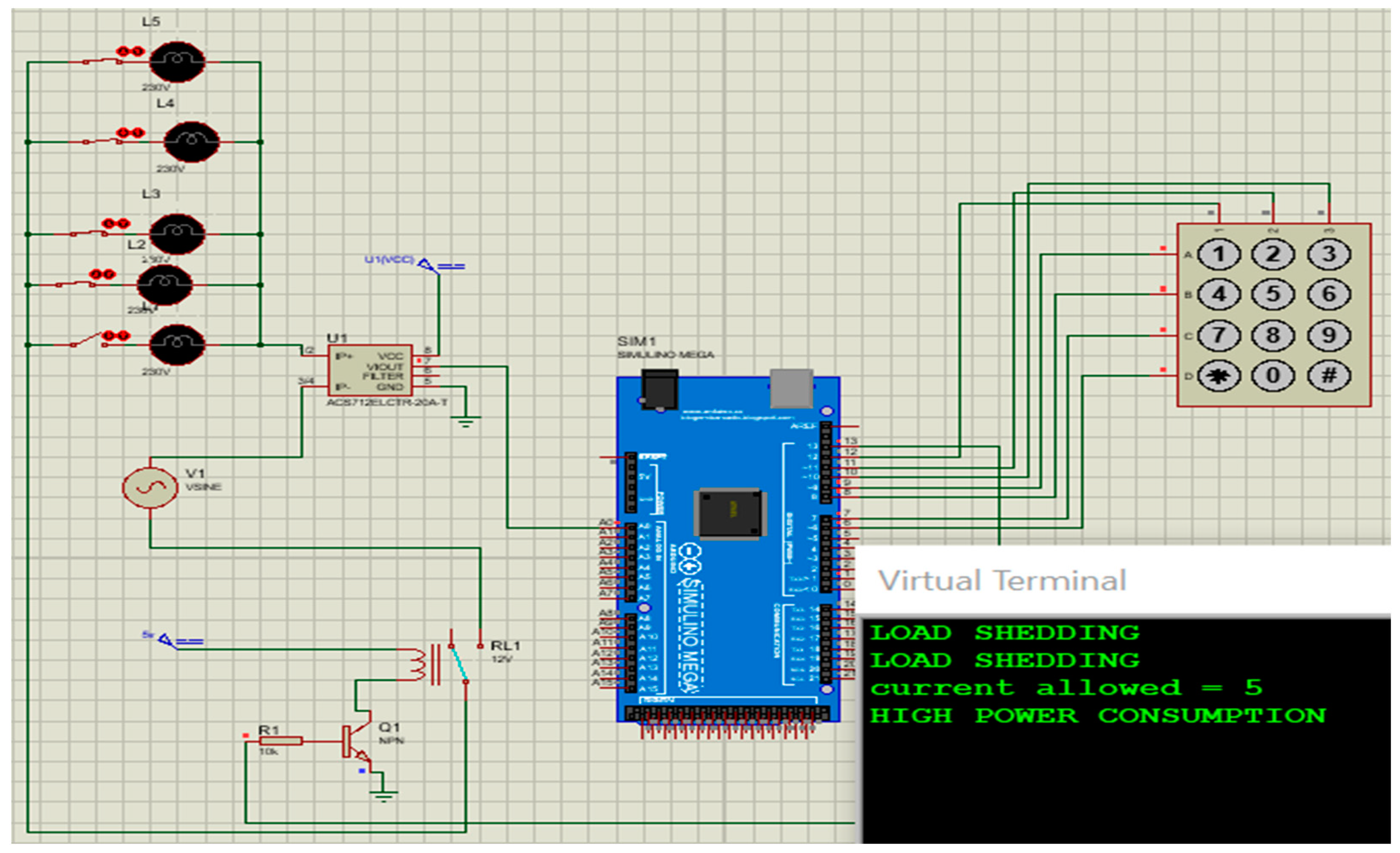Viewport: 1400px width, 853px height.
Task: Select the V1 VSINE source
Action: coord(150,487)
